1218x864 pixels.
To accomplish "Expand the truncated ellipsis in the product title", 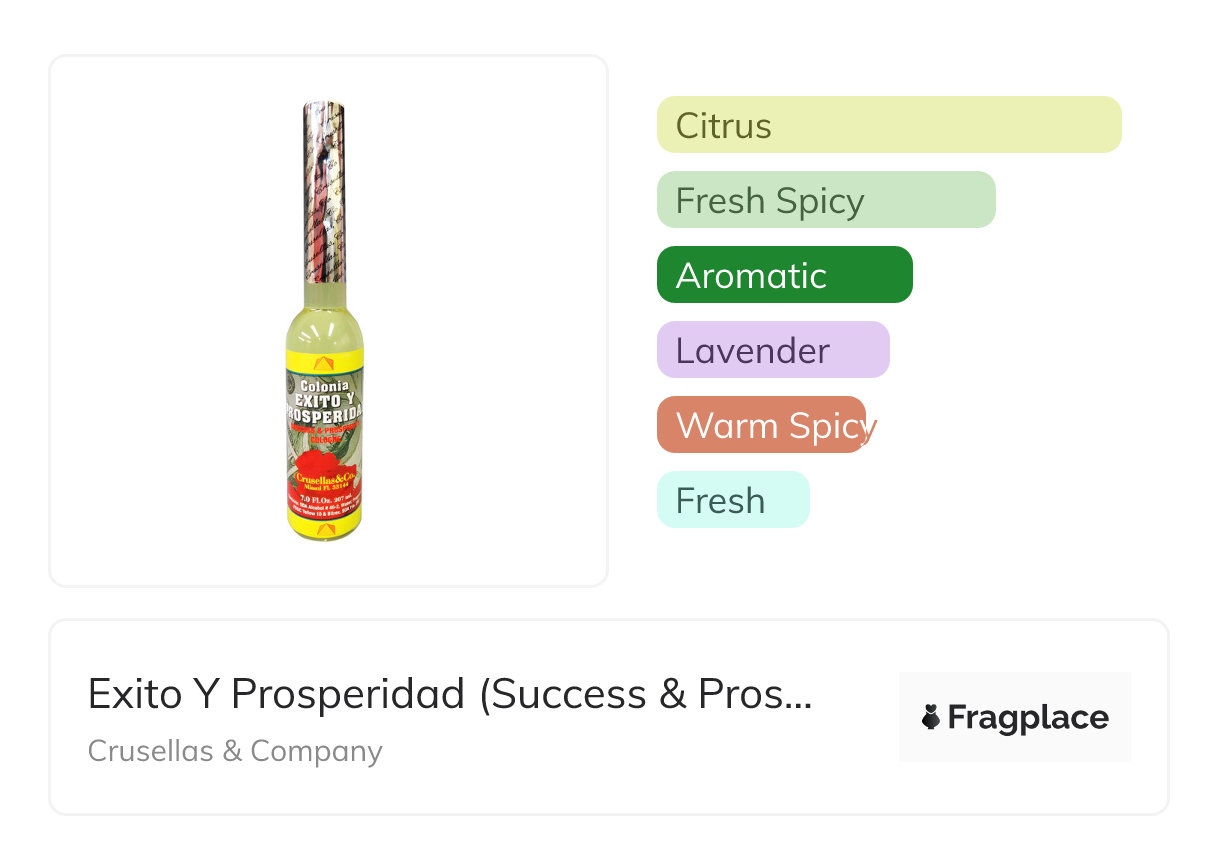I will click(x=797, y=695).
